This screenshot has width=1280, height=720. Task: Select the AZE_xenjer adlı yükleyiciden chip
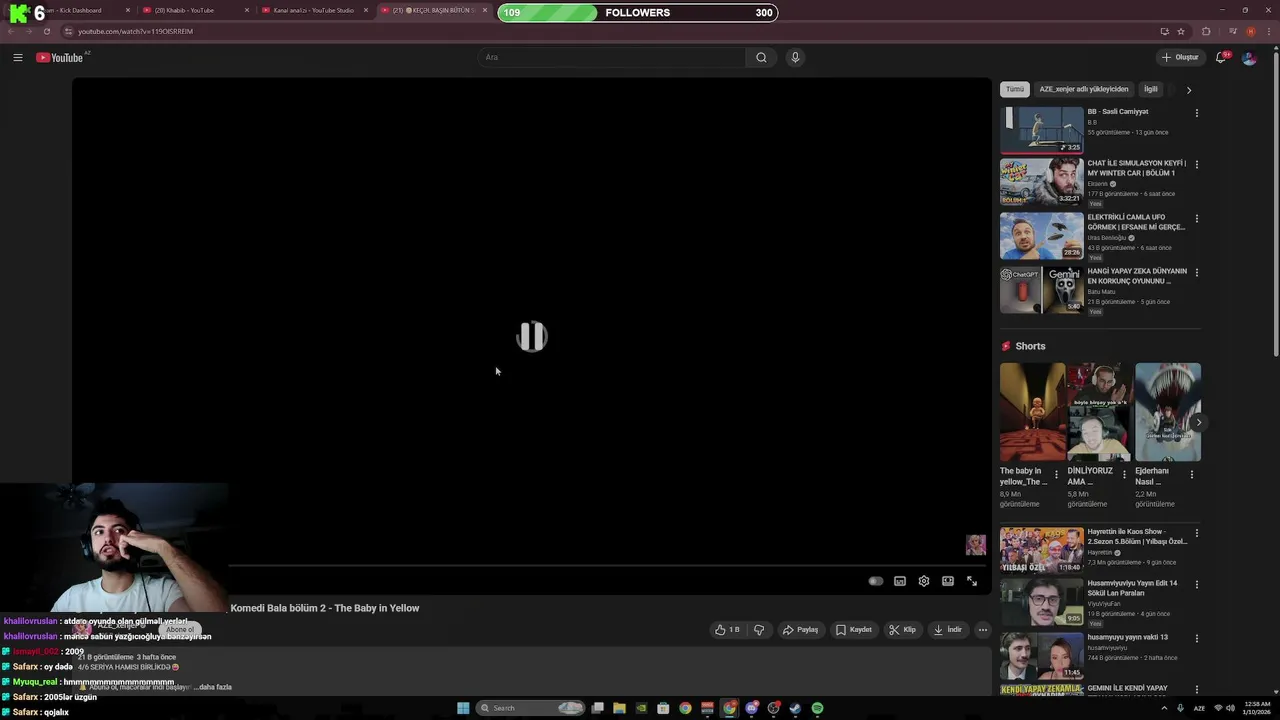pos(1084,89)
